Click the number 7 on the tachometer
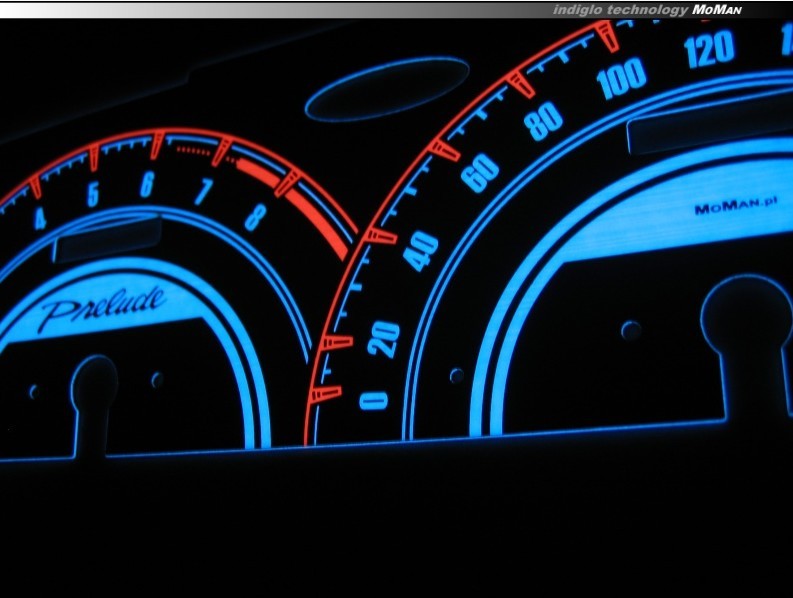Viewport: 793px width, 598px height. coord(204,190)
